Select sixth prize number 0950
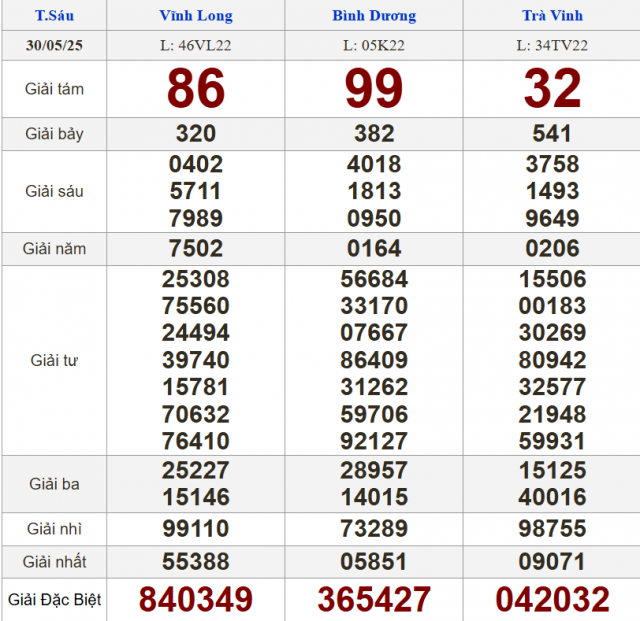Image resolution: width=640 pixels, height=621 pixels. 374,218
